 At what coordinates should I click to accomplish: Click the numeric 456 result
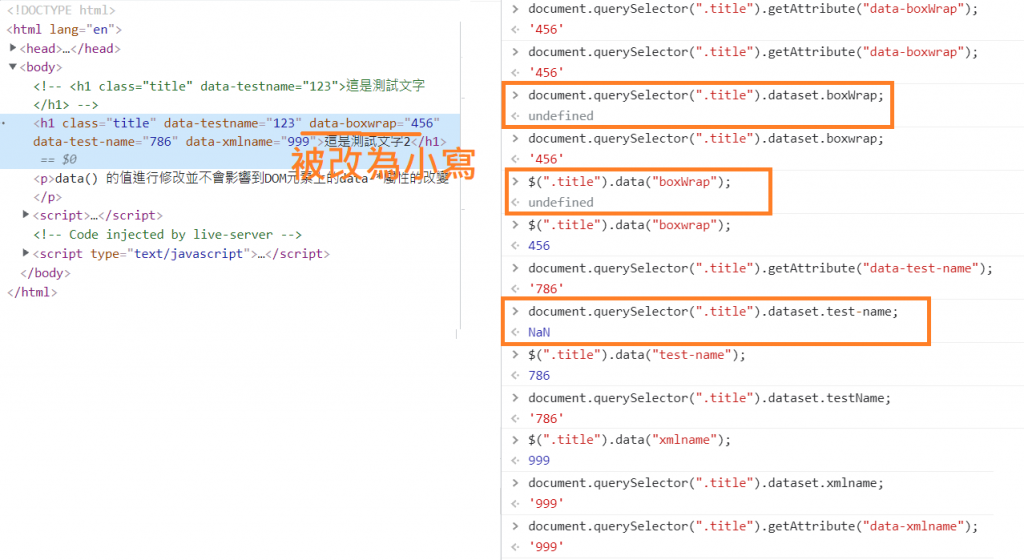(539, 245)
